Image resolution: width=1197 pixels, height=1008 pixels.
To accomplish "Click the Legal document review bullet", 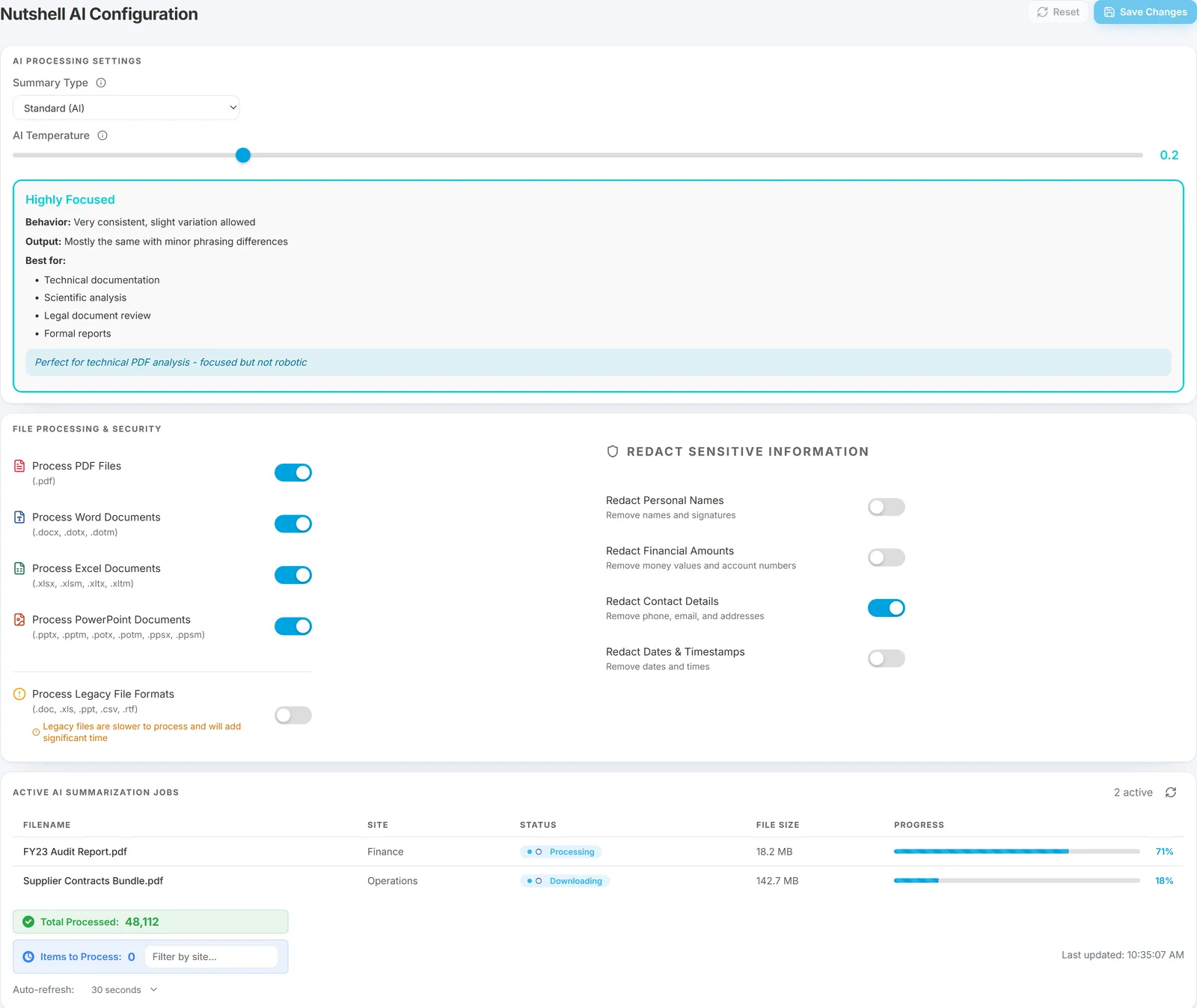I will coord(97,316).
